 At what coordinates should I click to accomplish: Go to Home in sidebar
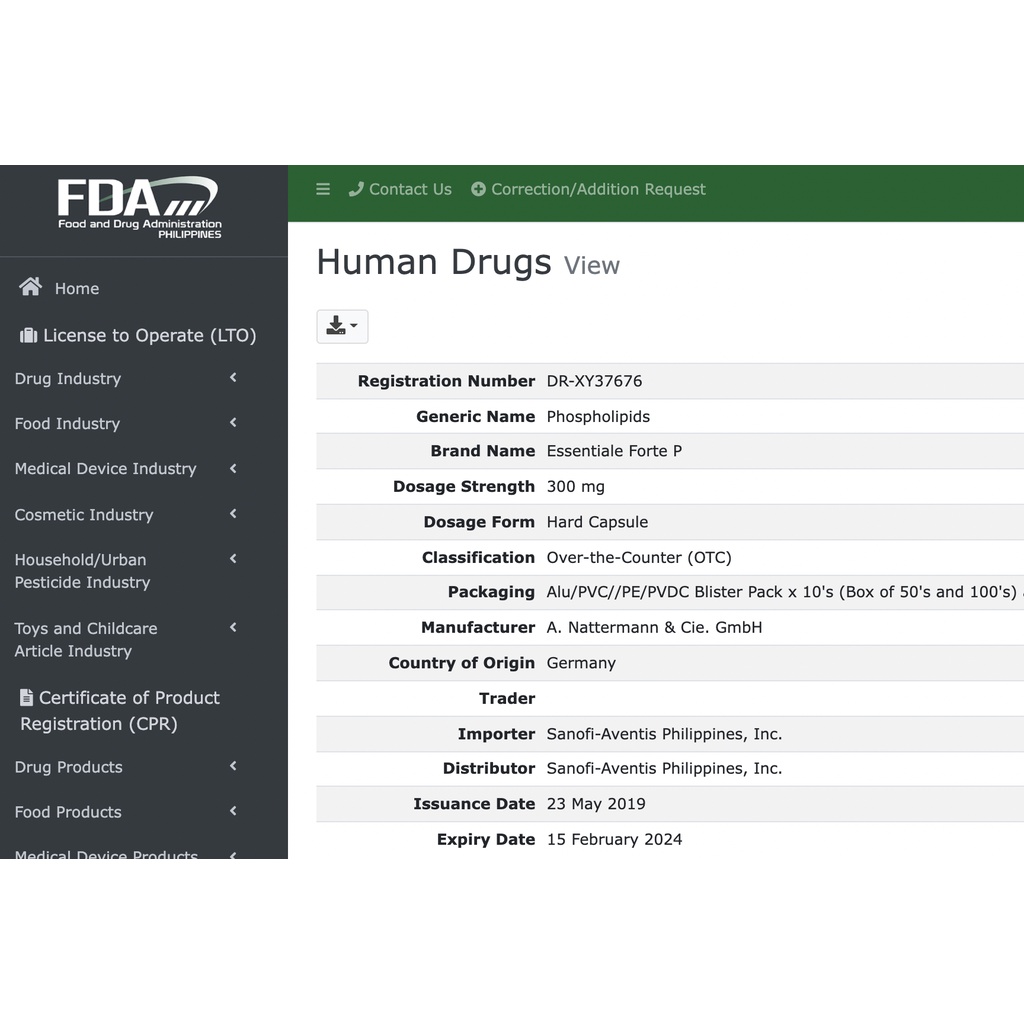point(77,288)
